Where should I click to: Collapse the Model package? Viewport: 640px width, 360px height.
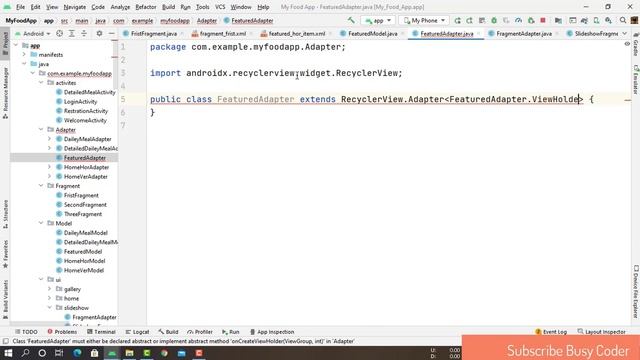41,223
